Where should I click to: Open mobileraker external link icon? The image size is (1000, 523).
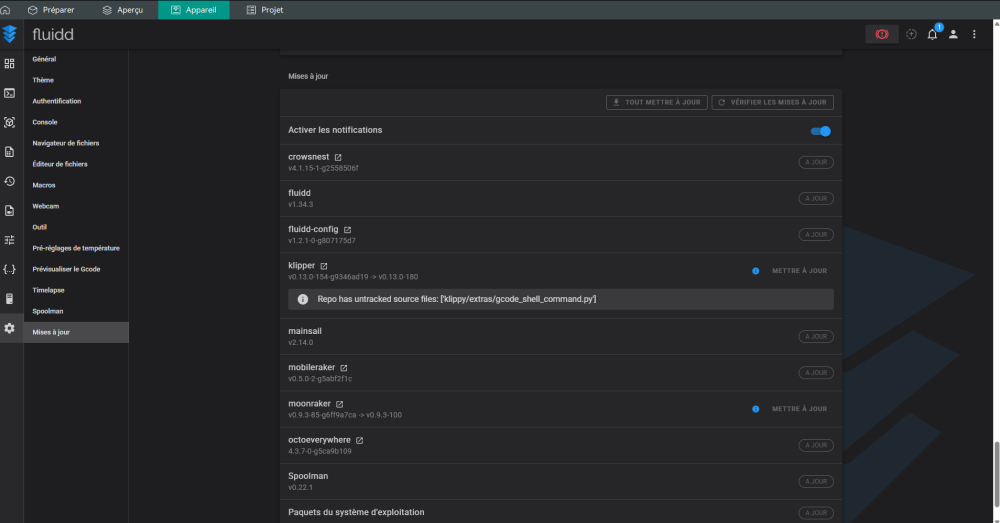(344, 368)
